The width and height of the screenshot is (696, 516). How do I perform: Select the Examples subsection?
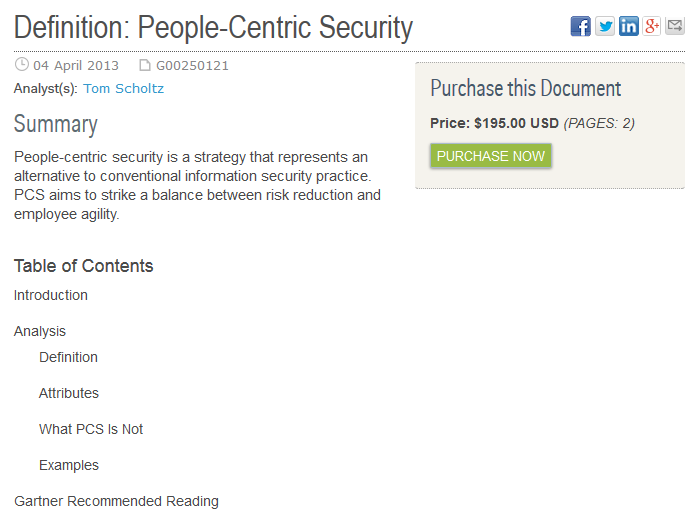click(69, 465)
